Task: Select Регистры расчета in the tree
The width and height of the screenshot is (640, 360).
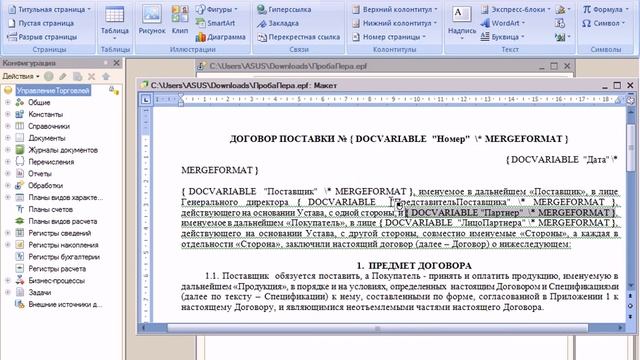Action: [x=57, y=269]
